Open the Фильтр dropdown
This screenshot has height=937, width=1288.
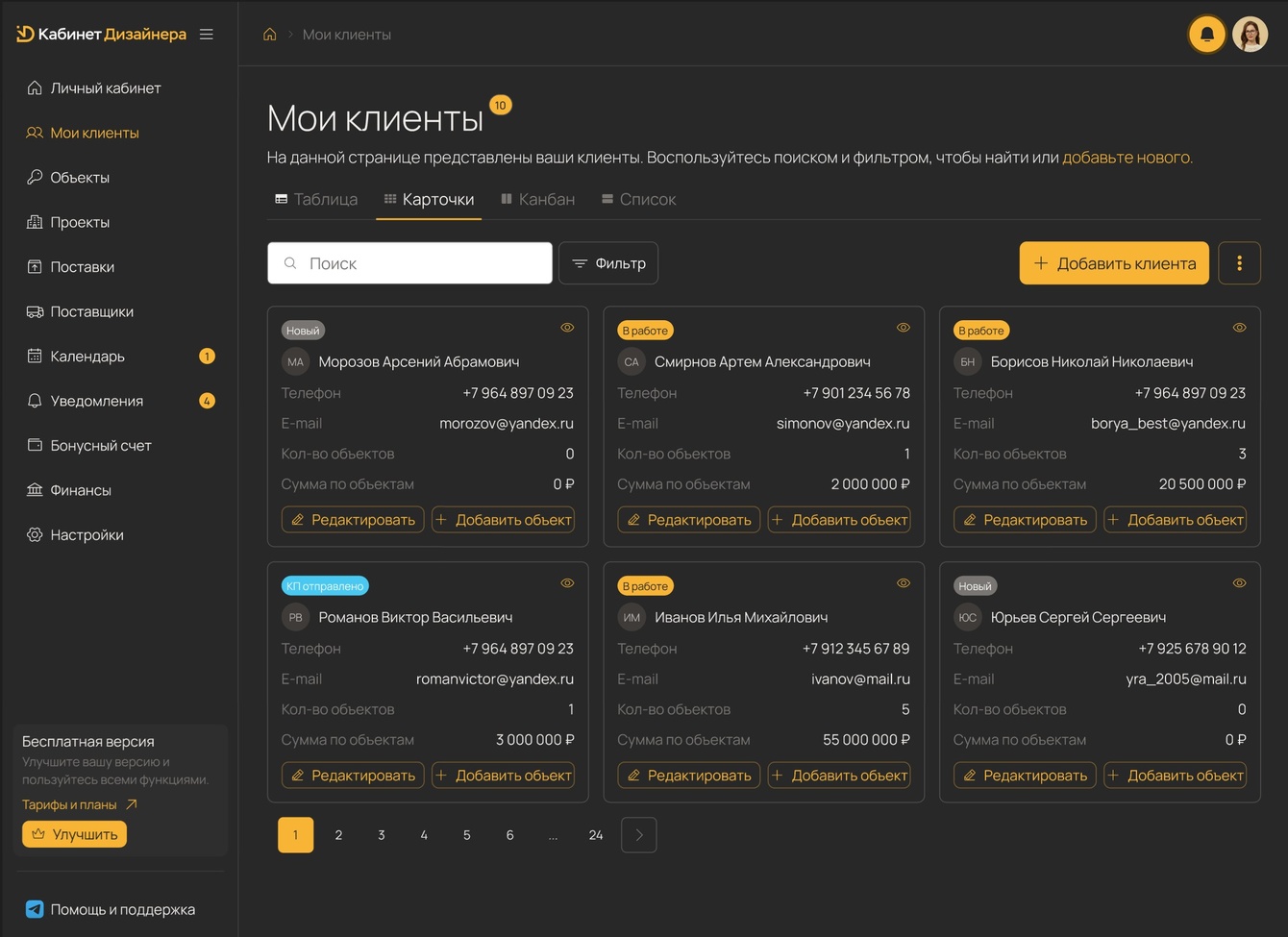pos(608,263)
